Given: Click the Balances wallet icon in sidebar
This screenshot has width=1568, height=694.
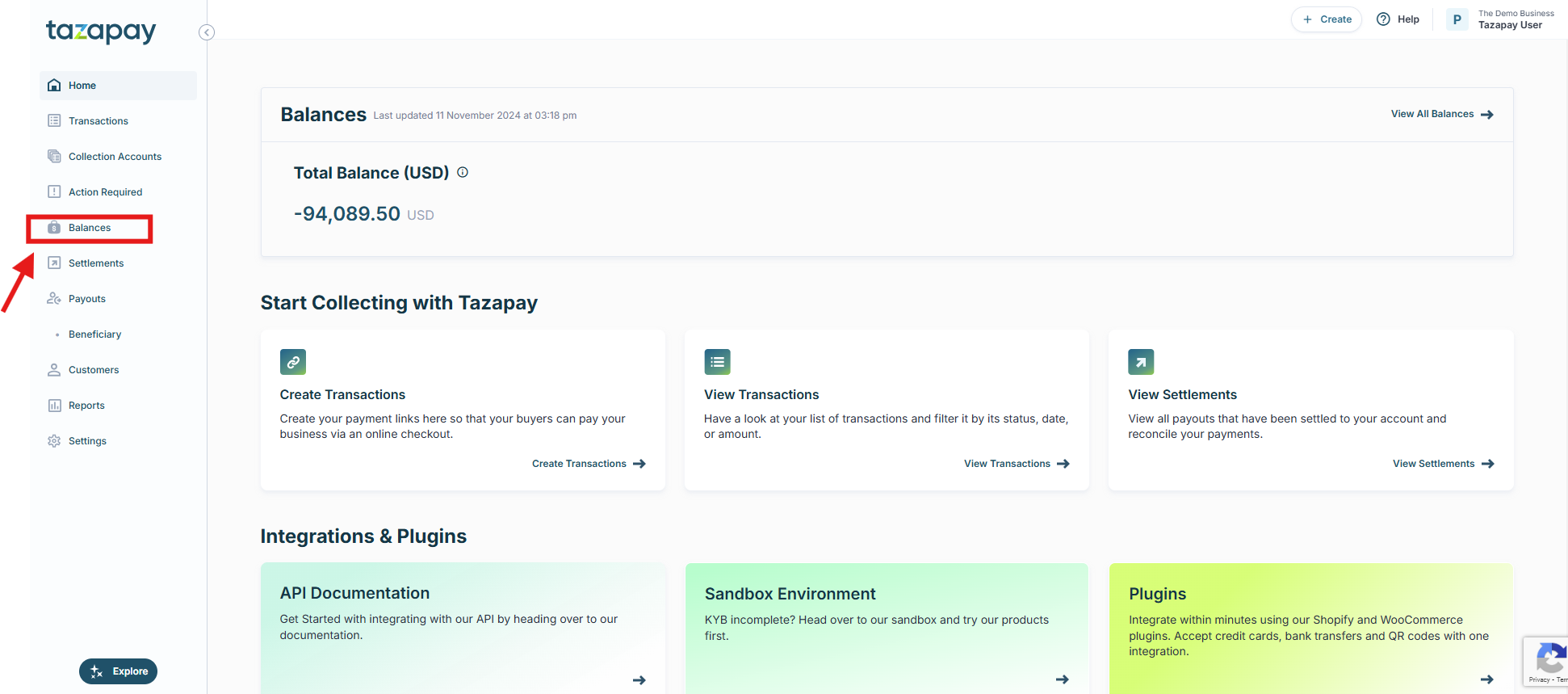Looking at the screenshot, I should (54, 228).
